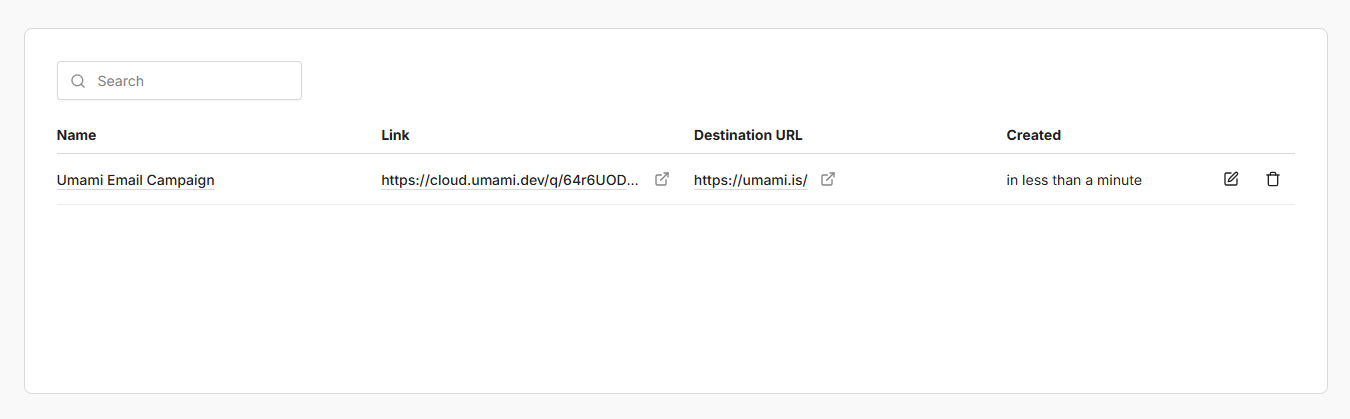The height and width of the screenshot is (419, 1350).
Task: Click the Link column header
Action: [395, 135]
